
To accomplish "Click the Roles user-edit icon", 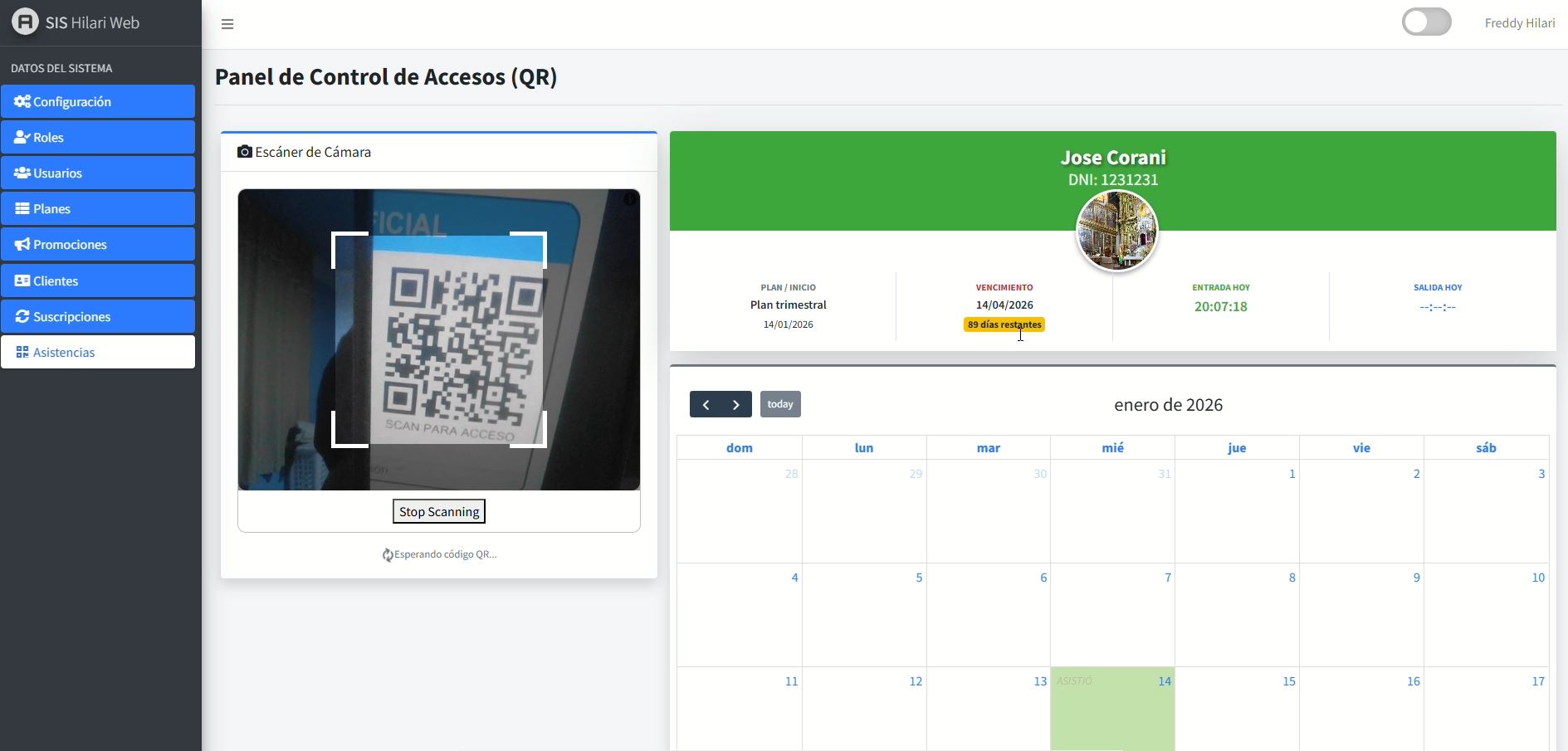I will click(22, 137).
